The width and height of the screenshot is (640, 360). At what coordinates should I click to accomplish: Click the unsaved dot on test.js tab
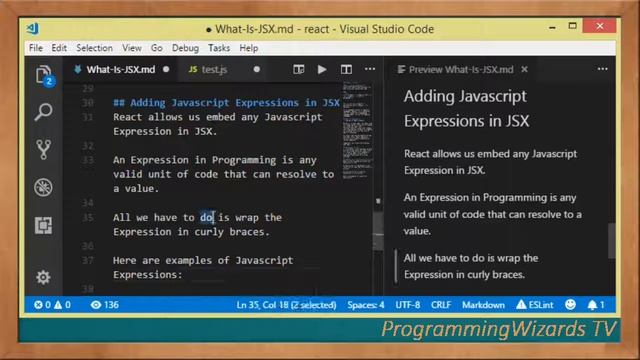coord(256,69)
